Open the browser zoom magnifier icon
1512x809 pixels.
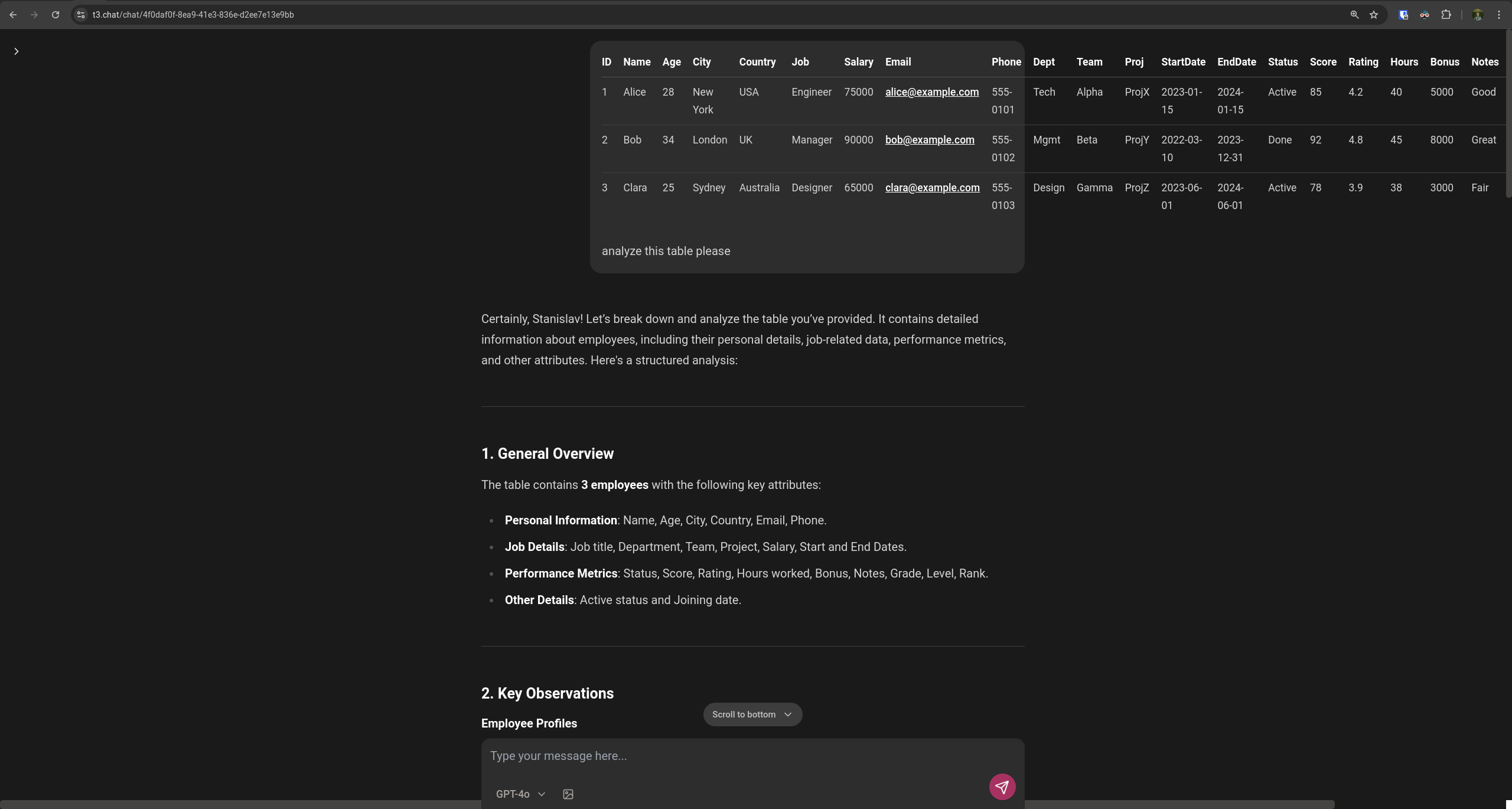coord(1354,15)
